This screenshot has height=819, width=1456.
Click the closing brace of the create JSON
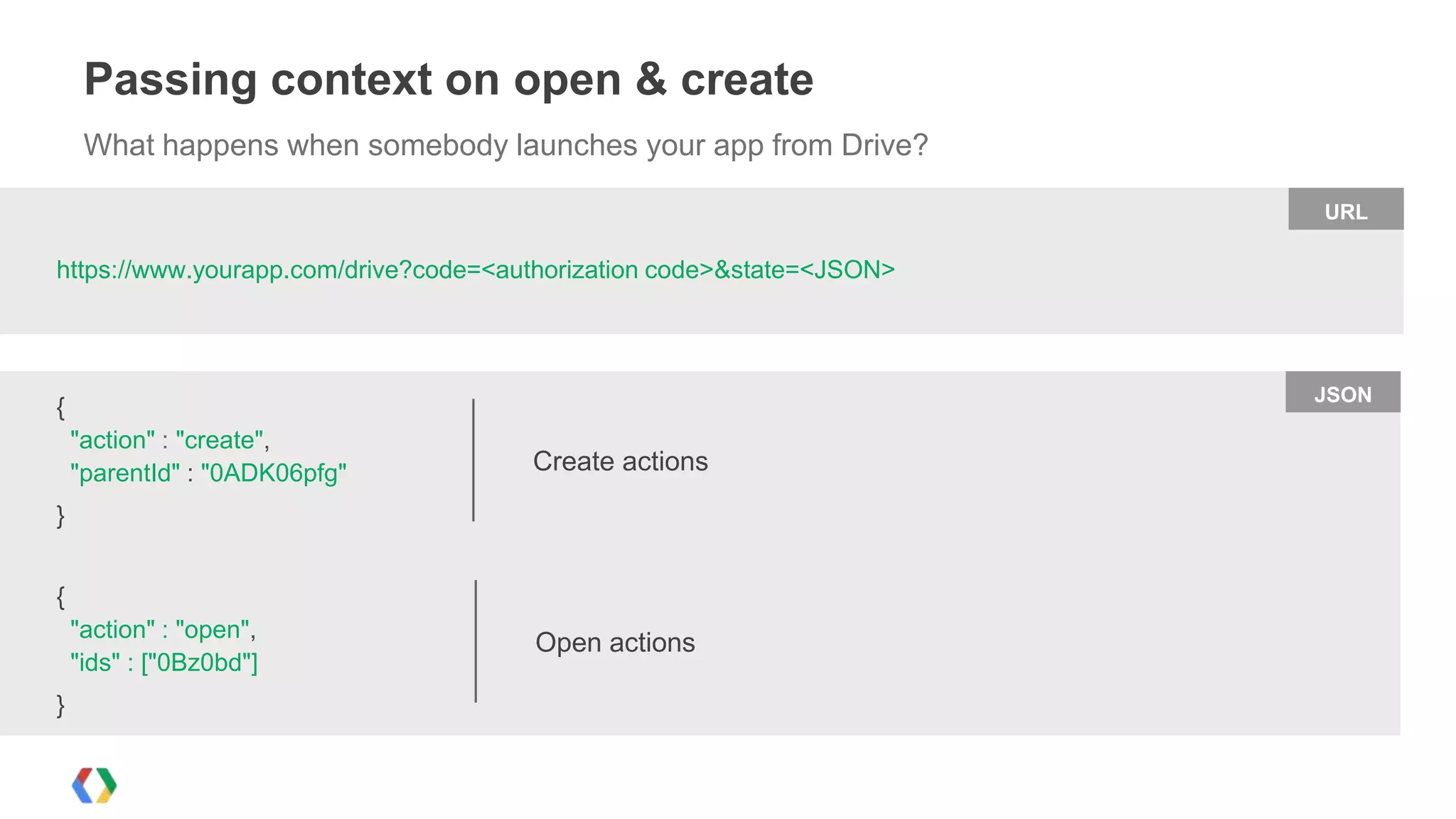pos(60,515)
